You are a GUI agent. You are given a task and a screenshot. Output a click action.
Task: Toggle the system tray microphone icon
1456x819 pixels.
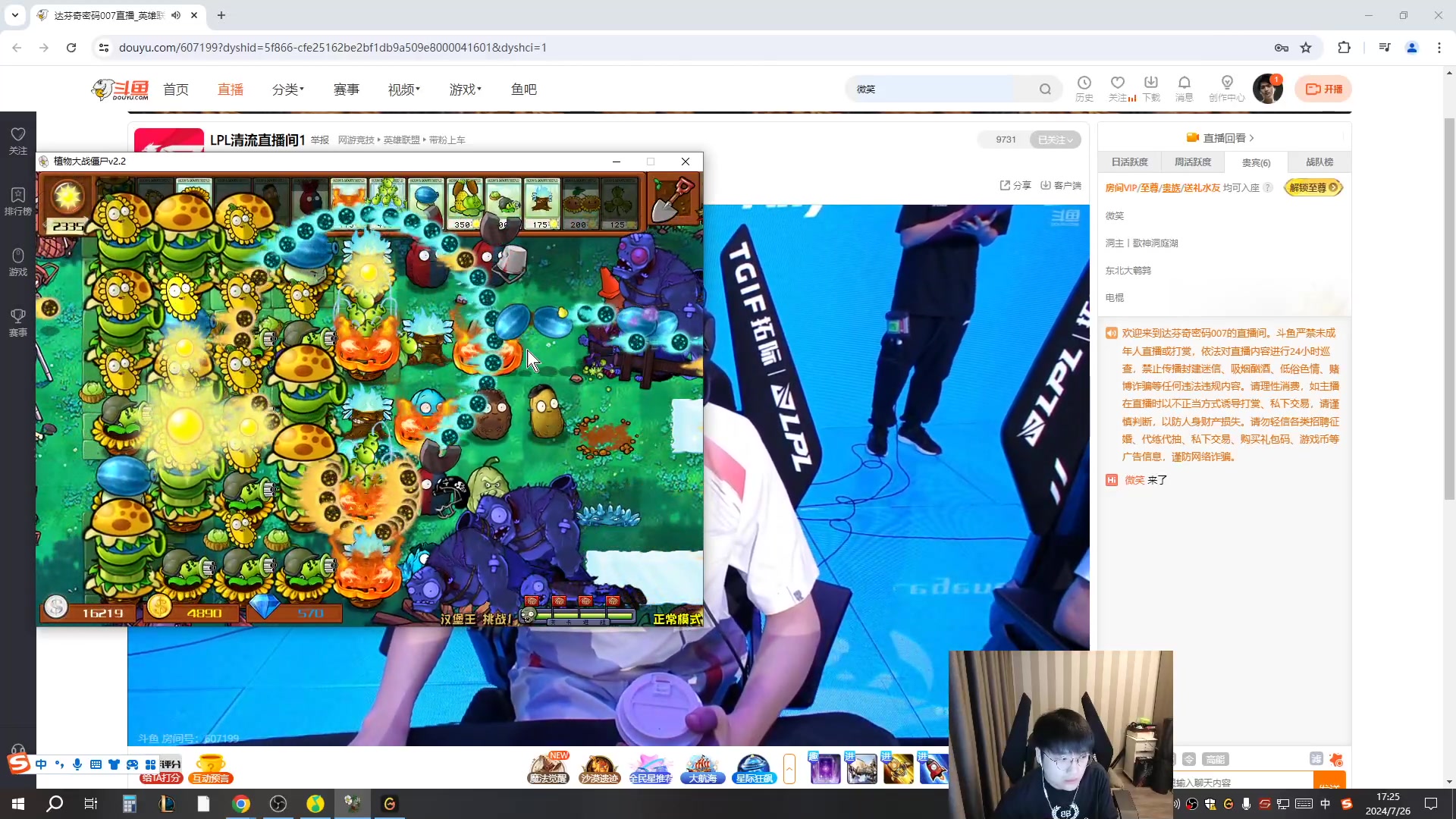tap(1246, 804)
